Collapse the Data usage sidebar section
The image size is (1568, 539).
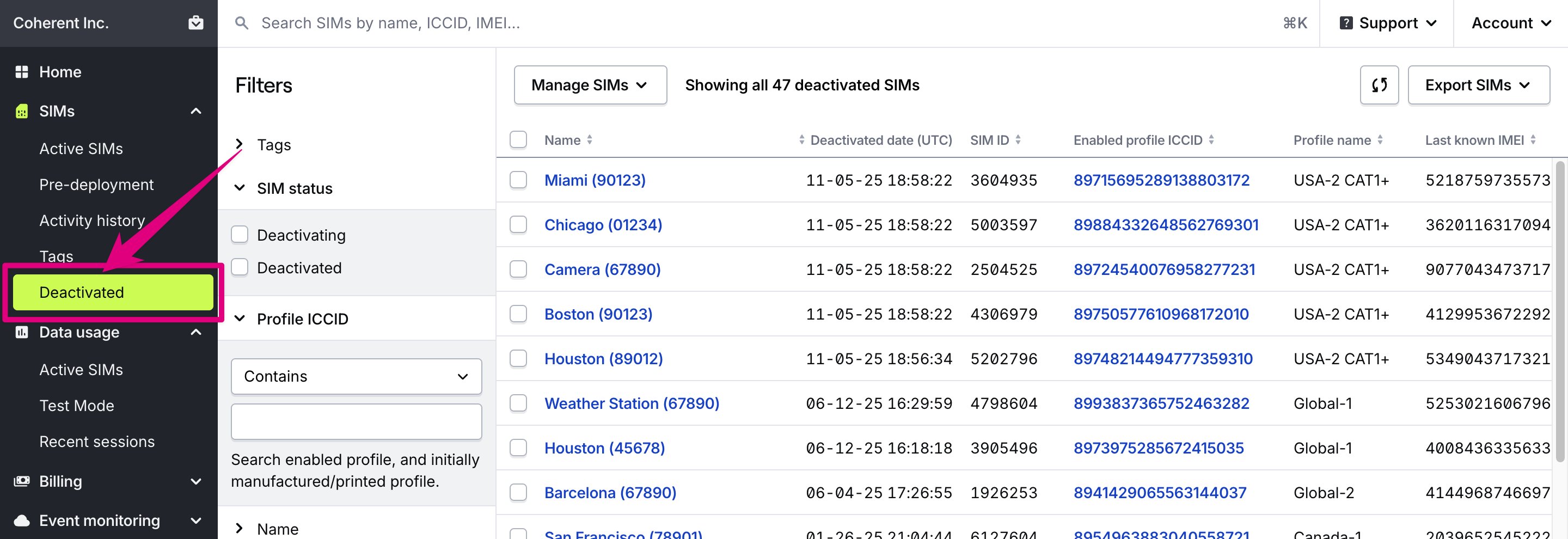click(196, 332)
